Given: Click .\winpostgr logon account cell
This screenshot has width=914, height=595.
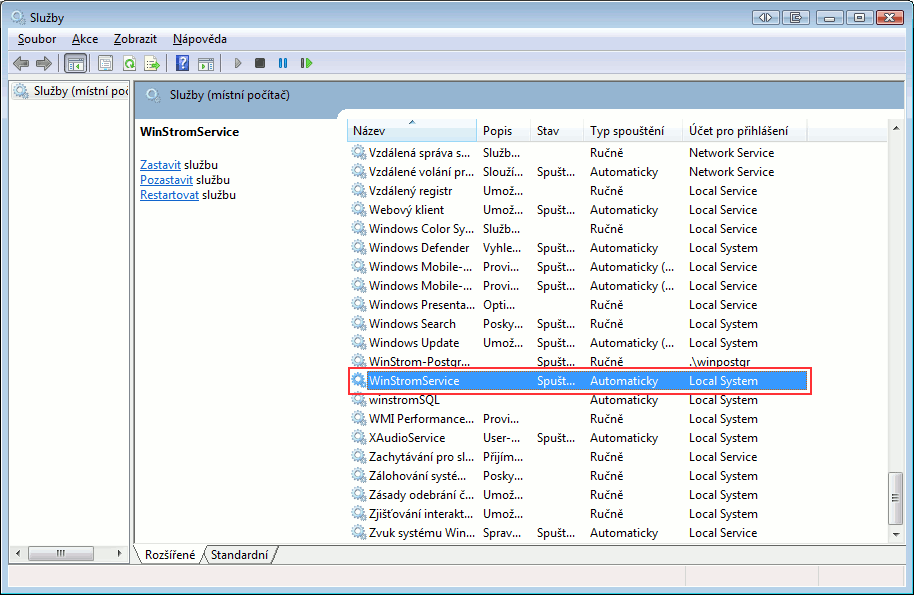Looking at the screenshot, I should [x=719, y=361].
